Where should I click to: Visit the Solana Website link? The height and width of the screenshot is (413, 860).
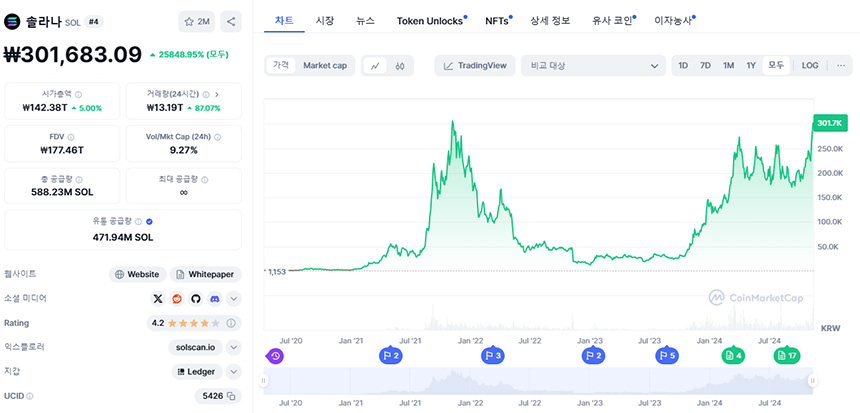click(x=138, y=274)
